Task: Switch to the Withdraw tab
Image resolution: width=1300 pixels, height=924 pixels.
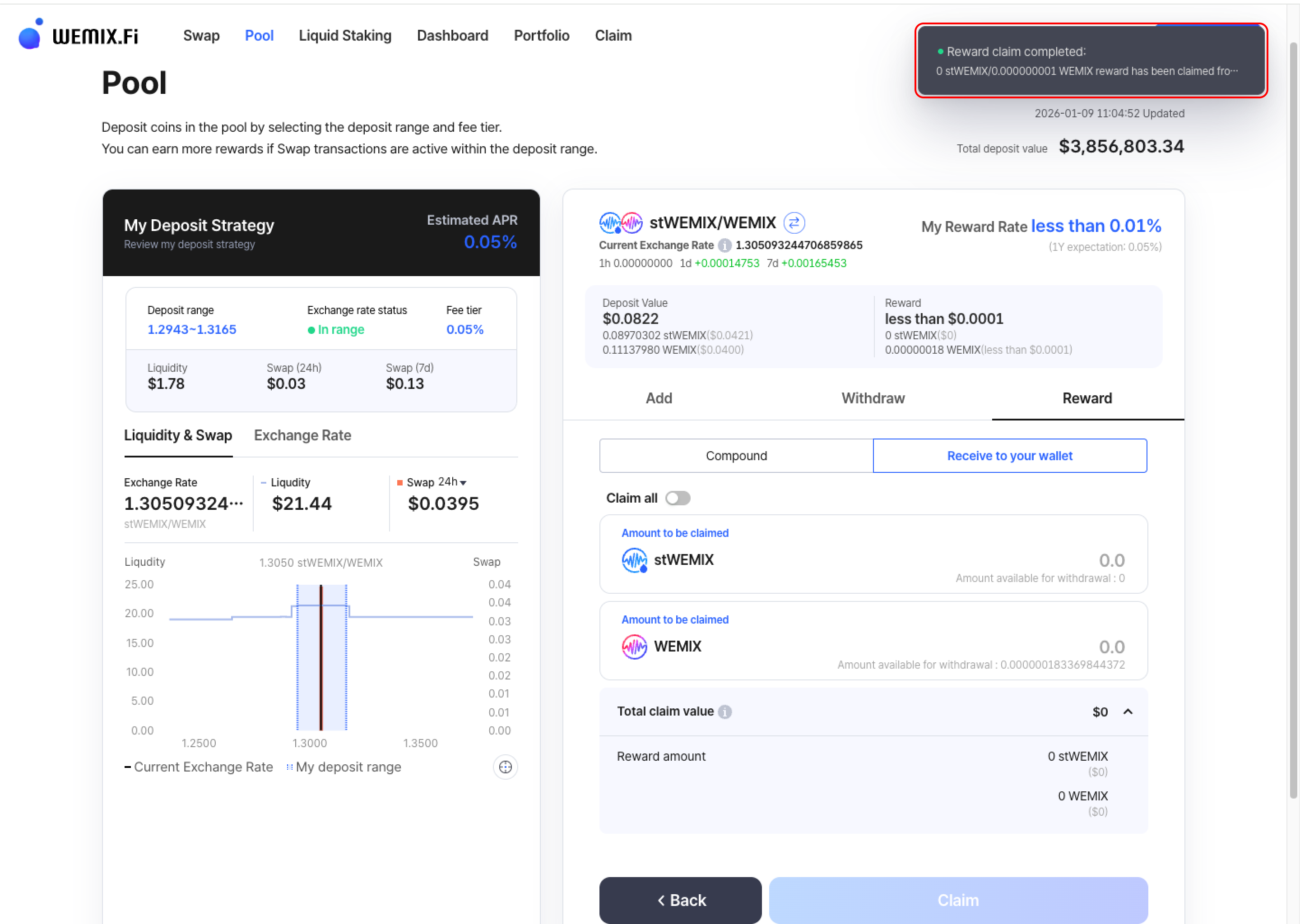Action: [x=873, y=398]
